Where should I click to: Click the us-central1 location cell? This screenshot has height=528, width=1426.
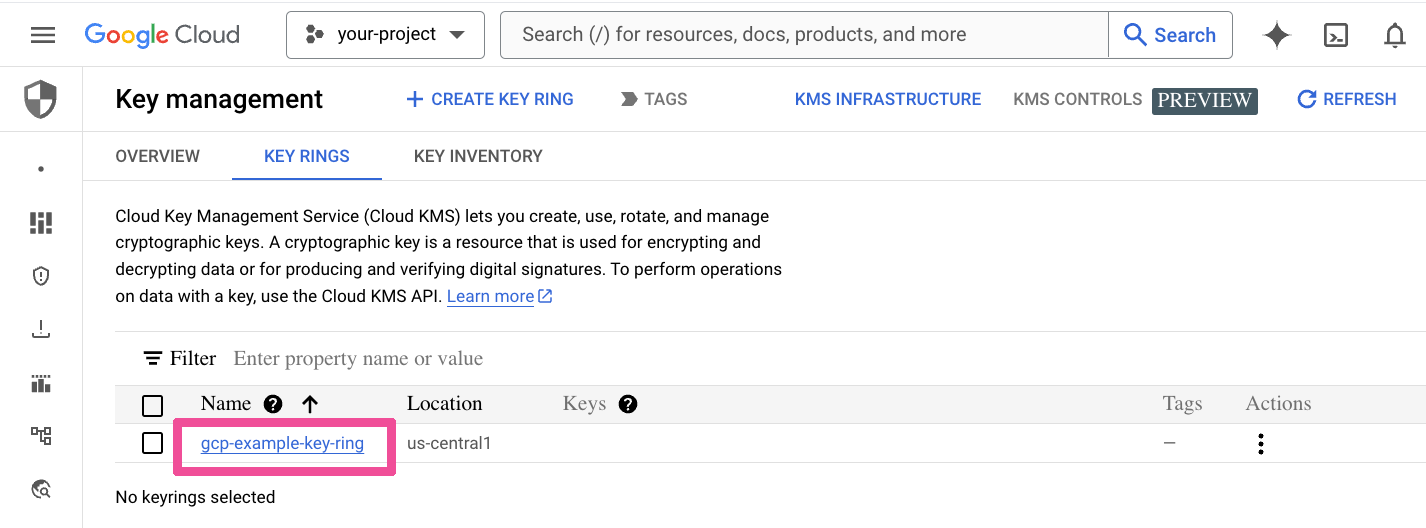(x=449, y=443)
